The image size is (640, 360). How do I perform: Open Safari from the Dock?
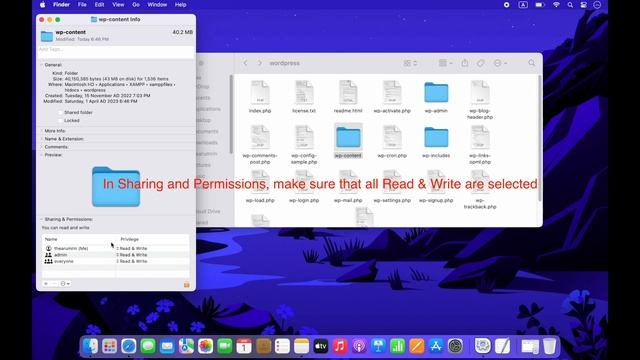coord(129,346)
